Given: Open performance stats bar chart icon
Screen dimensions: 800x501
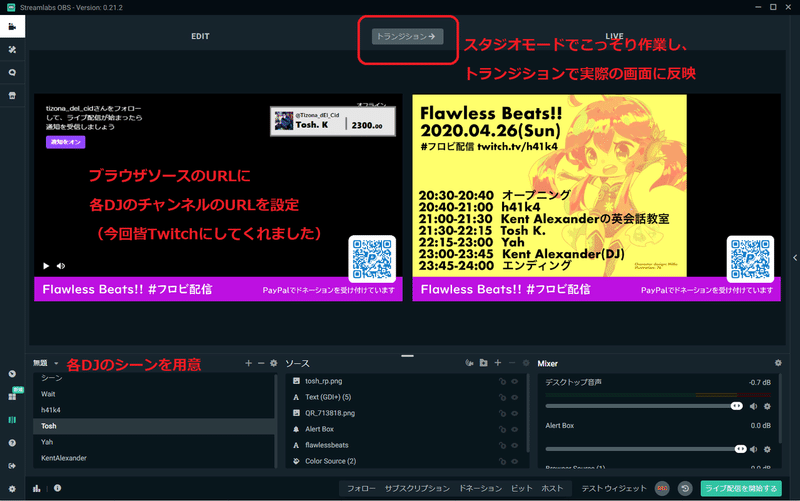Looking at the screenshot, I should click(x=37, y=488).
